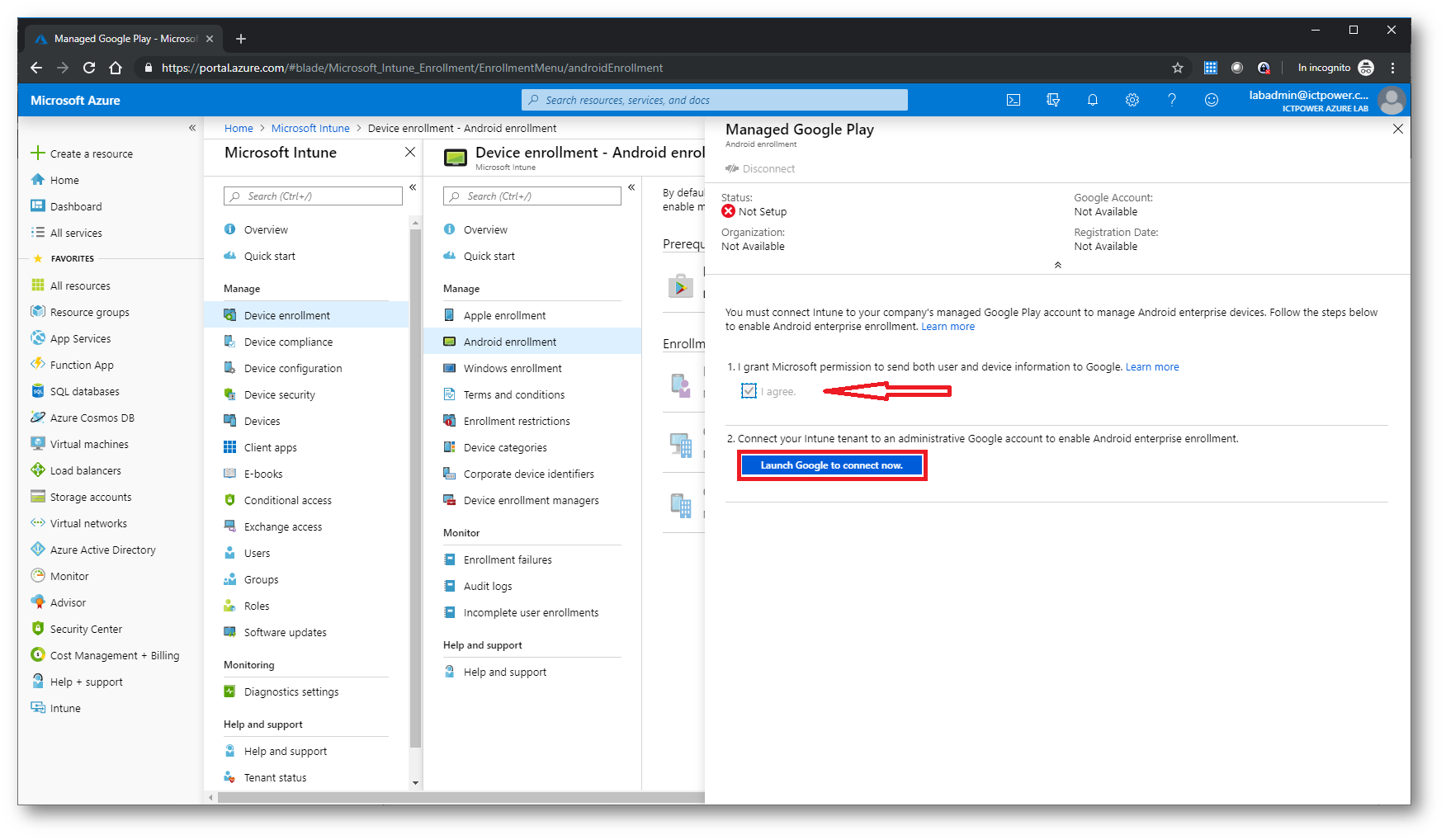Click browser reload icon
The width and height of the screenshot is (1446, 840).
[89, 68]
